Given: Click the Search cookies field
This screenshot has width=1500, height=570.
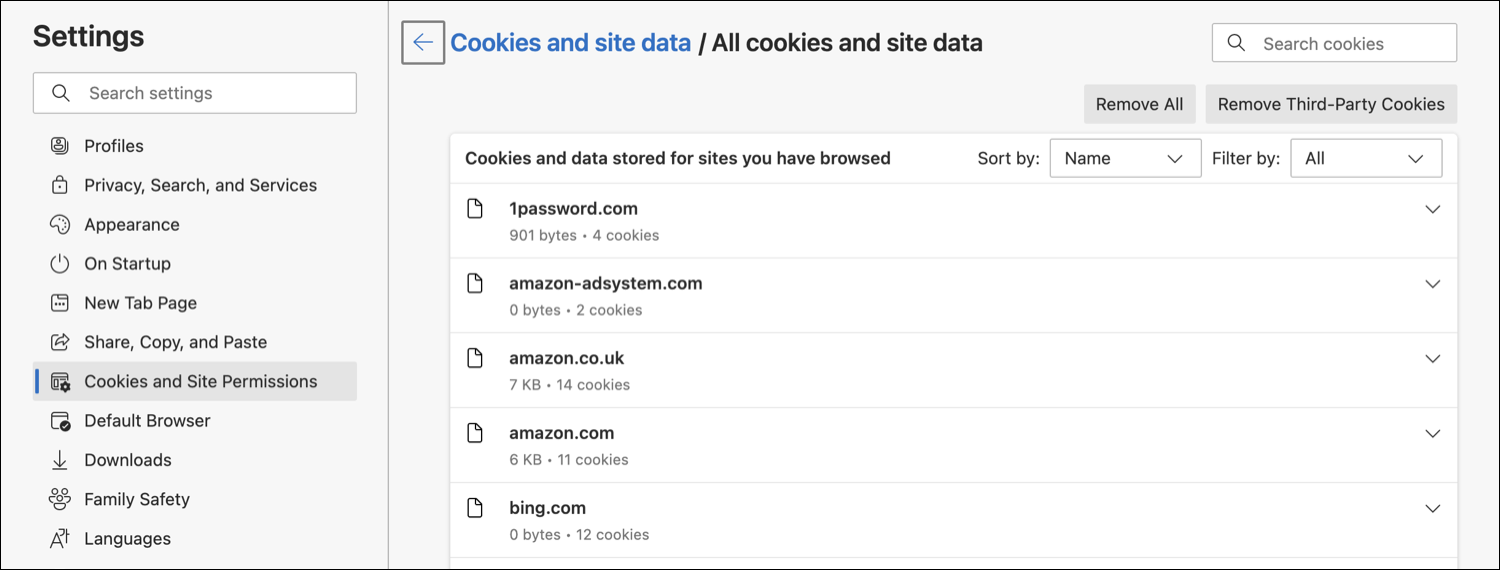Looking at the screenshot, I should (x=1334, y=43).
